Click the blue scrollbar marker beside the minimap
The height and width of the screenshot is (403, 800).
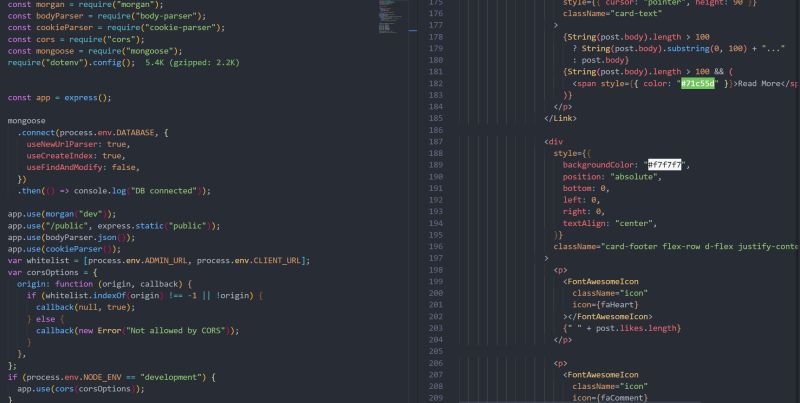[413, 31]
